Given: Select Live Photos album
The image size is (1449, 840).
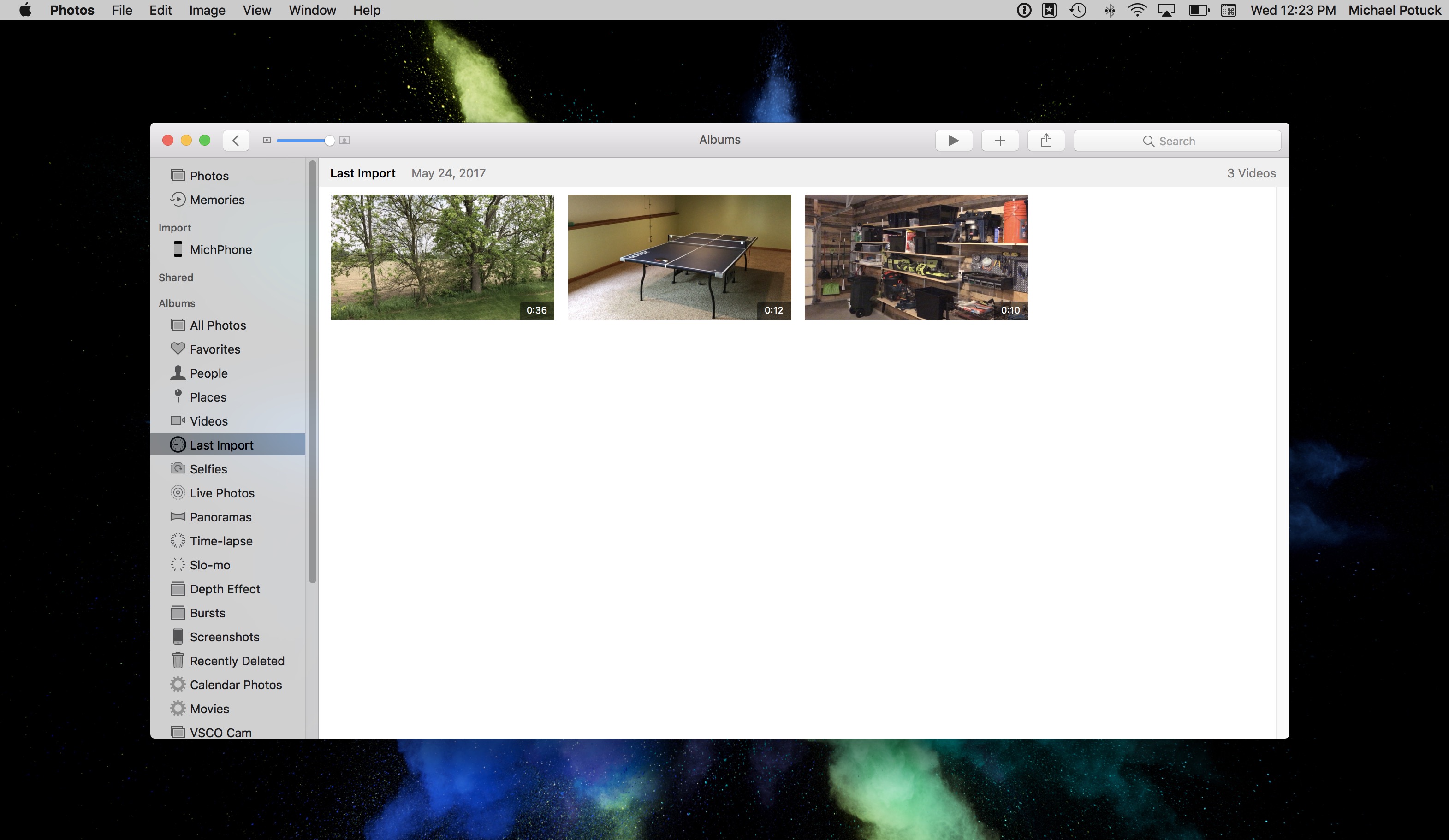Looking at the screenshot, I should [x=221, y=493].
